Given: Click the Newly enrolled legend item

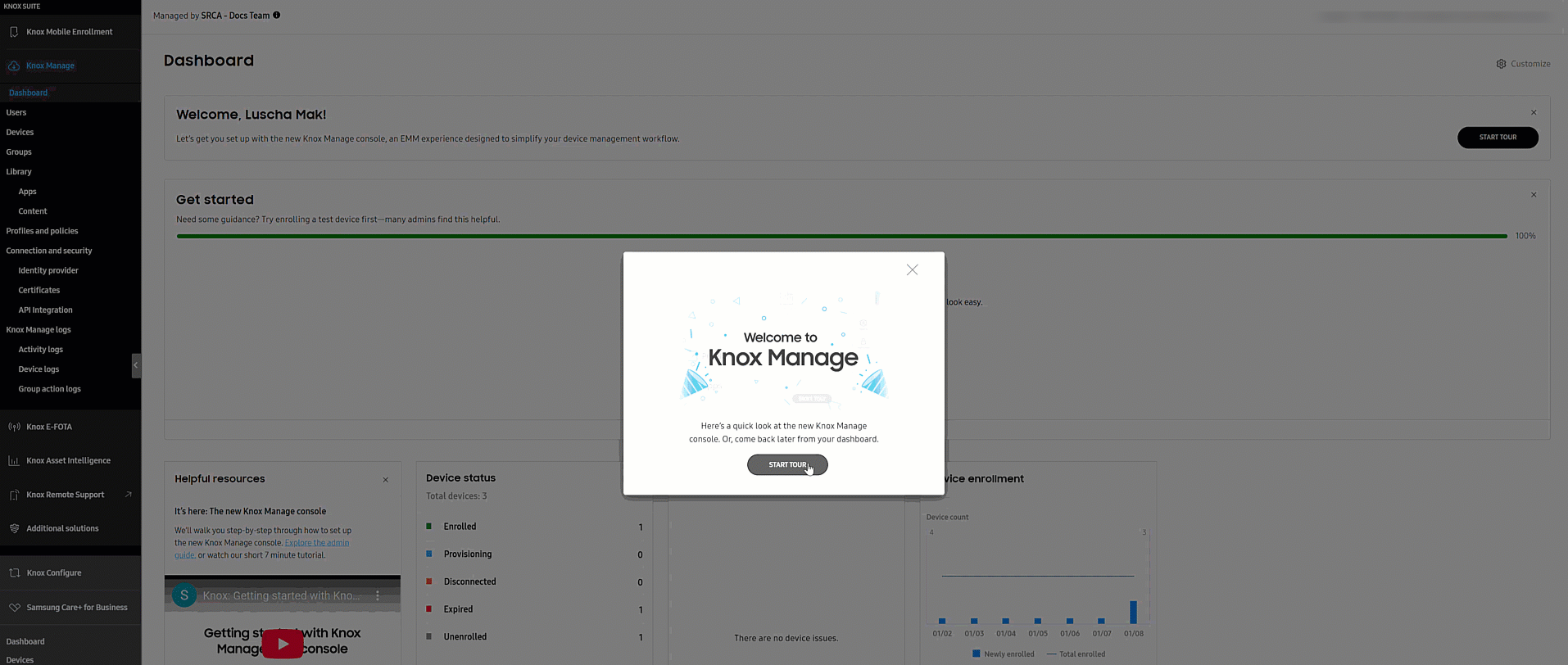Looking at the screenshot, I should [1003, 654].
